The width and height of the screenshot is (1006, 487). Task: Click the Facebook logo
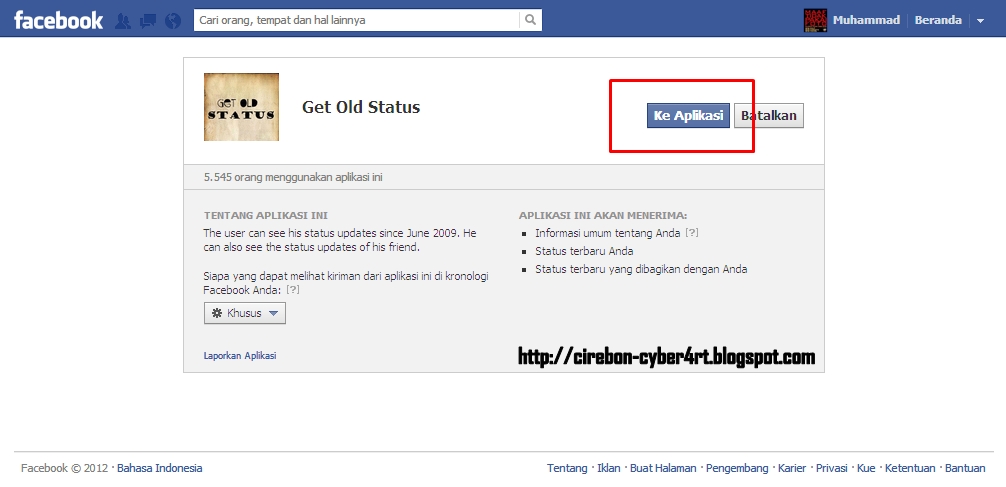[58, 20]
